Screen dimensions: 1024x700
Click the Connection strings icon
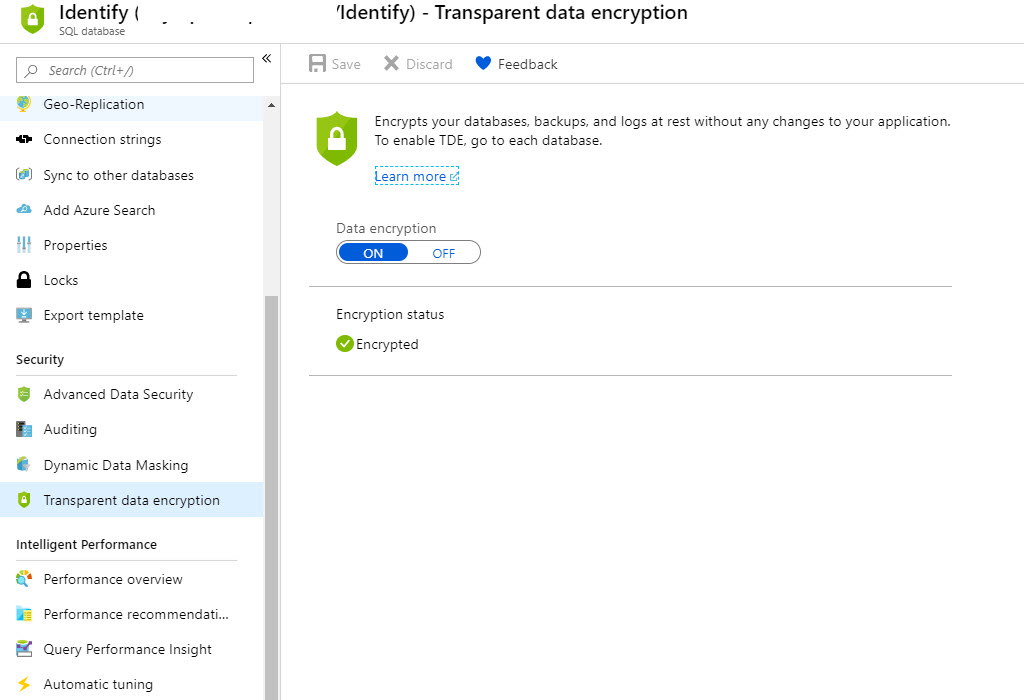point(24,140)
